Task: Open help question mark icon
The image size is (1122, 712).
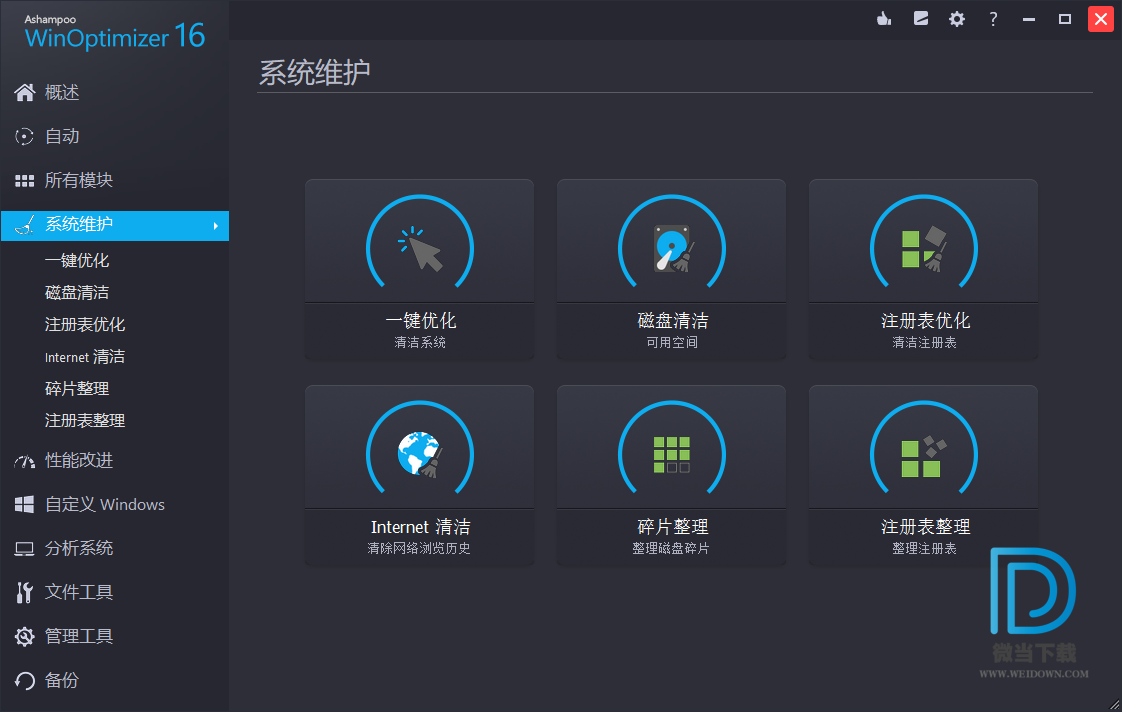Action: pyautogui.click(x=993, y=19)
